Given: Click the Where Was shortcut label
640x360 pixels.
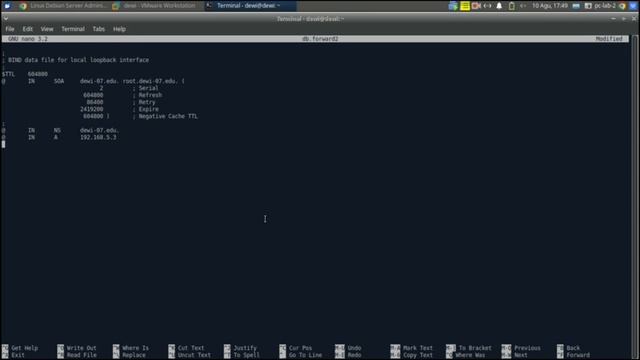Looking at the screenshot, I should click(470, 355).
